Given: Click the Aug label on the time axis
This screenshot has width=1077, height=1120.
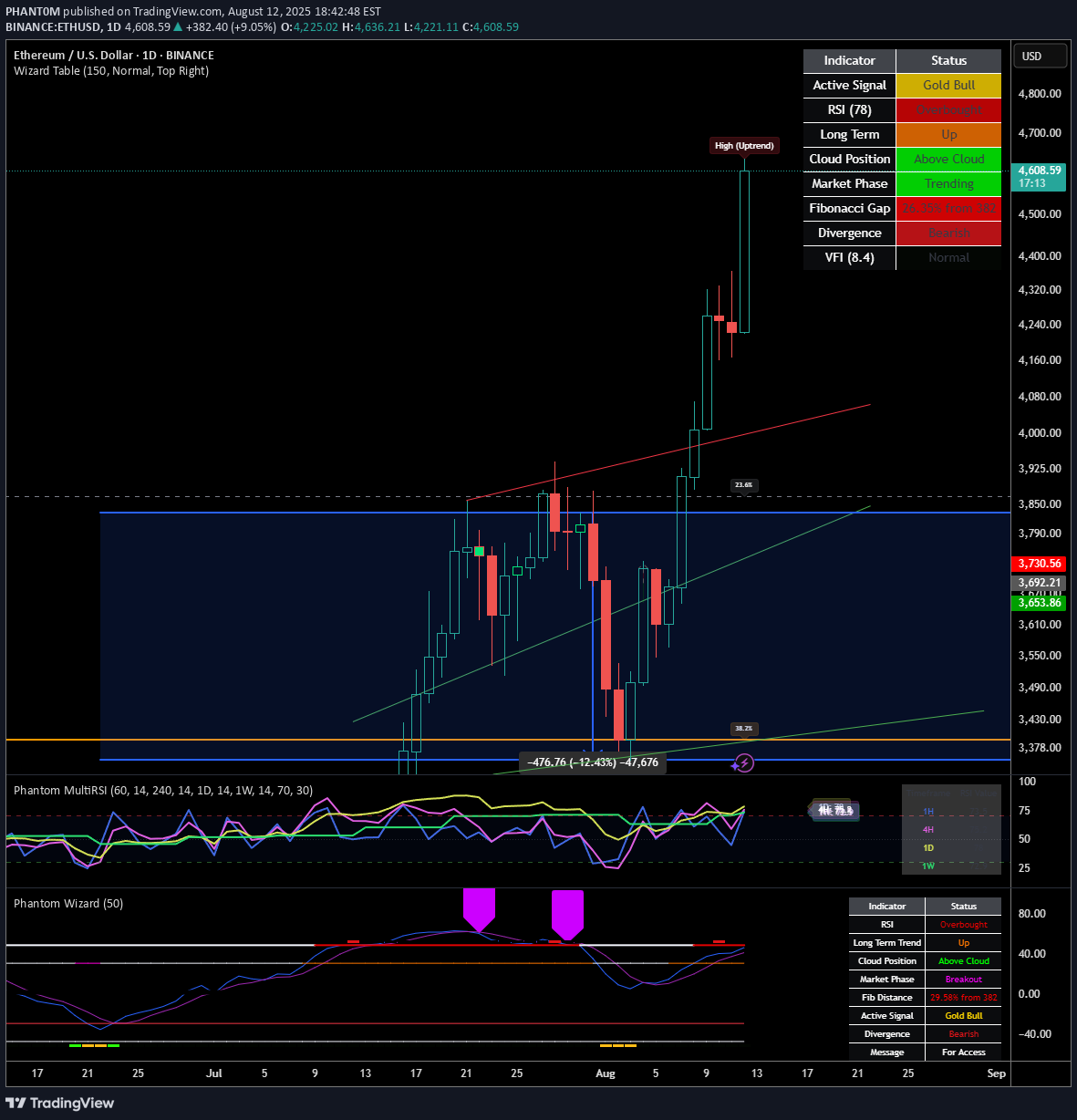Looking at the screenshot, I should (606, 1073).
